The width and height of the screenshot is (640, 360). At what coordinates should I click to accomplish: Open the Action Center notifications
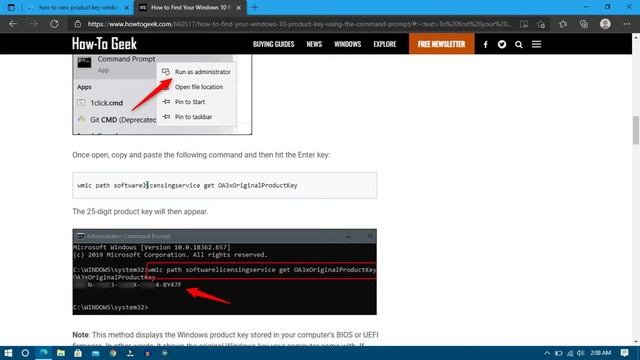click(x=624, y=353)
